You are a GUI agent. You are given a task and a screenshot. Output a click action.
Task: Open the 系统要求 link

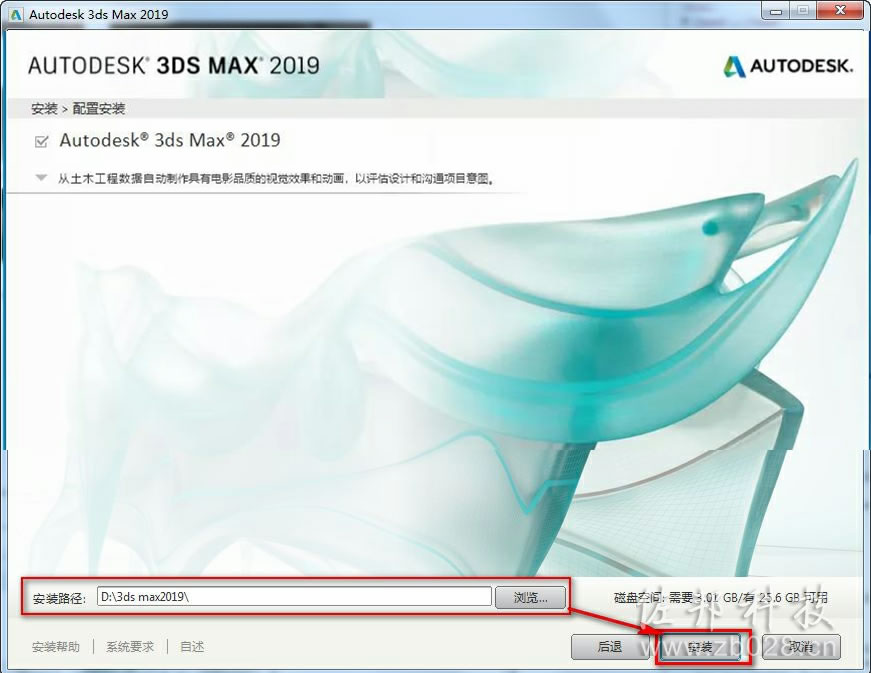coord(130,647)
